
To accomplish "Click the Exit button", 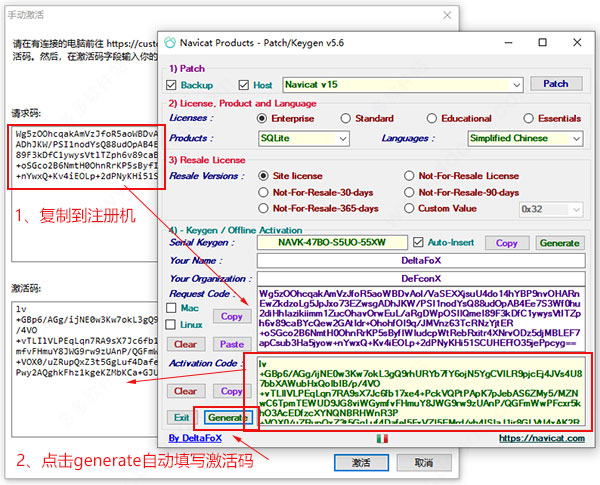I will tap(181, 417).
